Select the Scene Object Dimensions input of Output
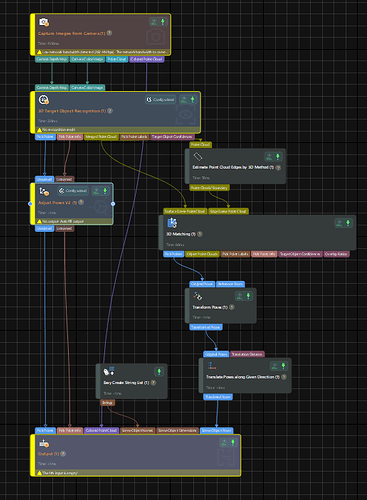Screen dimensions: 367x500 177,430
